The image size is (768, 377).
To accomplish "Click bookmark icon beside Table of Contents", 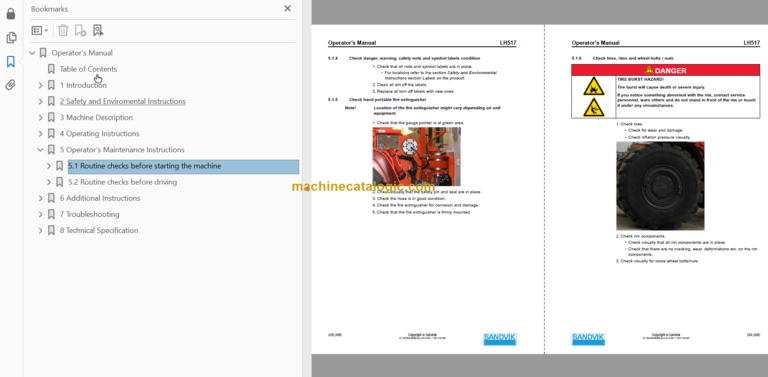I will (51, 69).
